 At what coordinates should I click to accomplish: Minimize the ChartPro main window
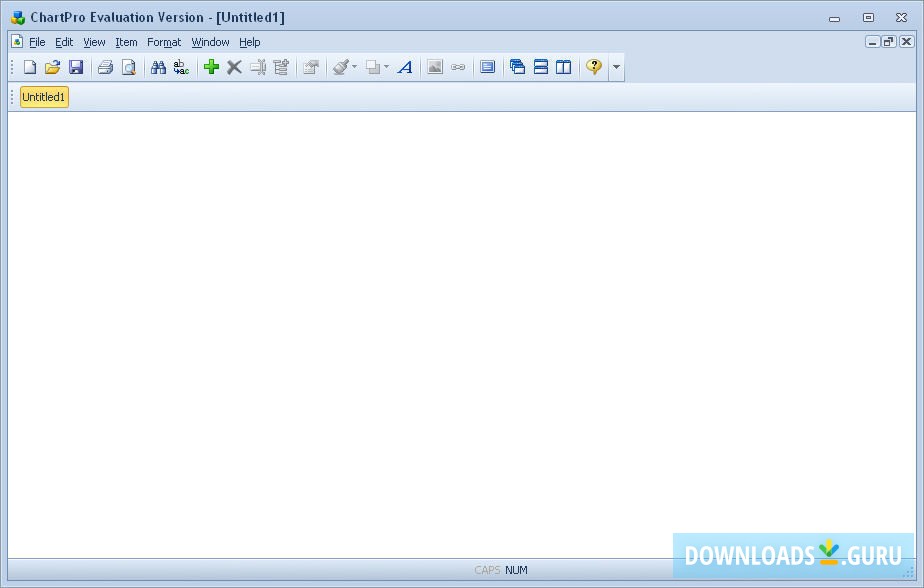pos(834,18)
